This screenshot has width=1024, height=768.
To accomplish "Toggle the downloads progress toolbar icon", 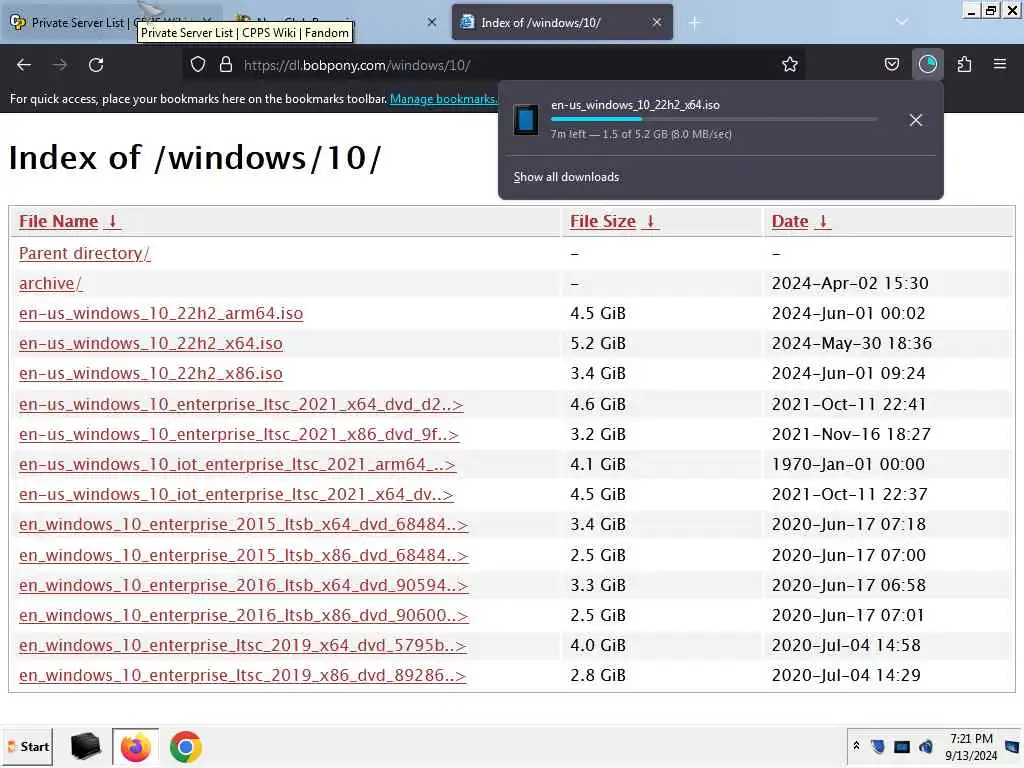I will pyautogui.click(x=927, y=64).
